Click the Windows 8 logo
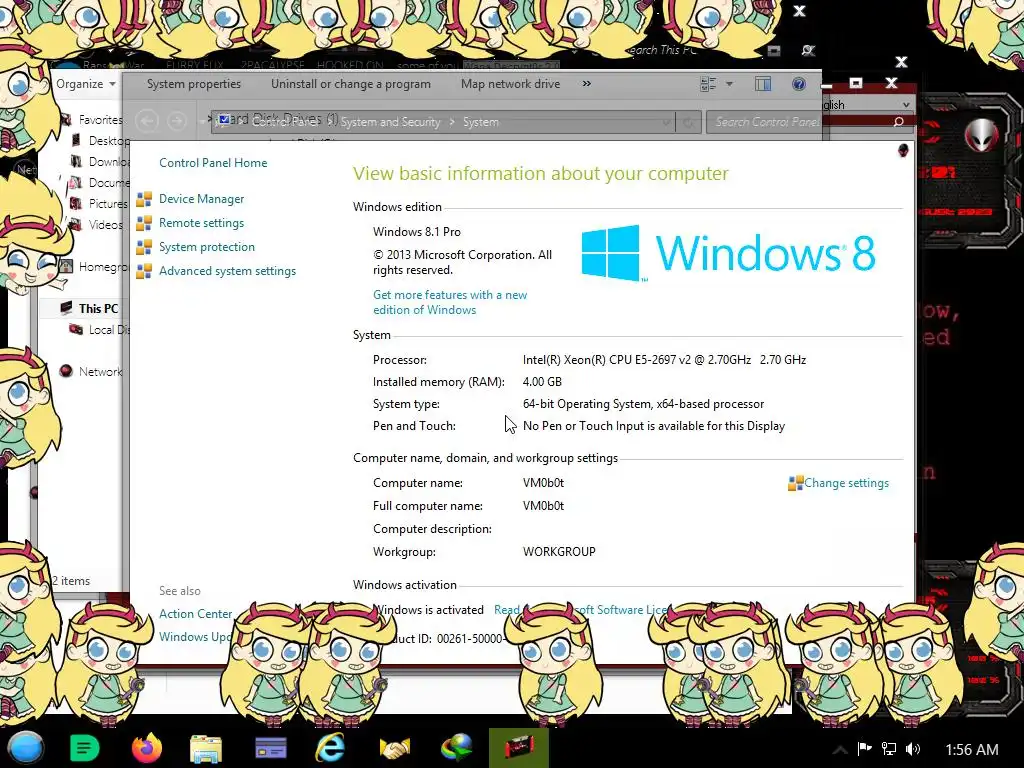This screenshot has height=768, width=1024. 728,253
